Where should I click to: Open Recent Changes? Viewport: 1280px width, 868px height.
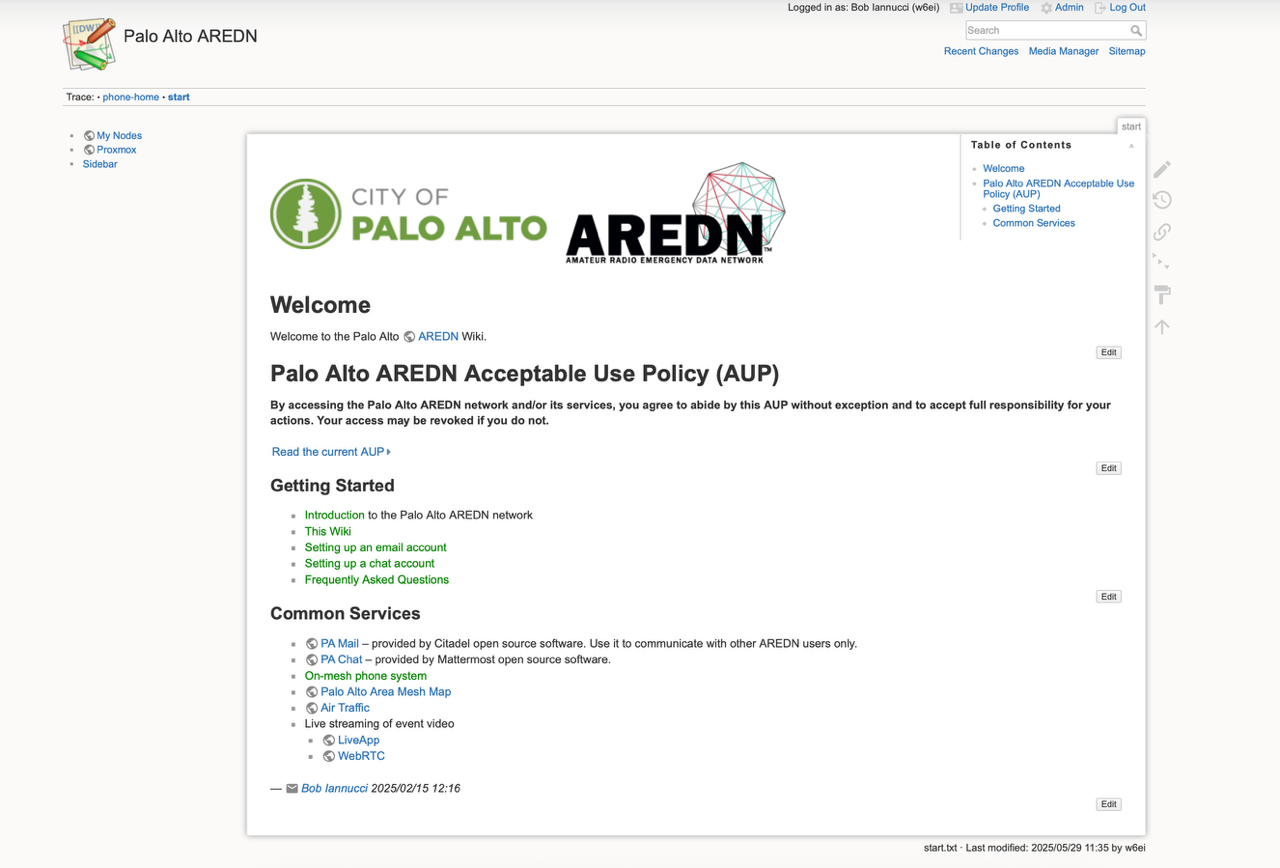981,51
